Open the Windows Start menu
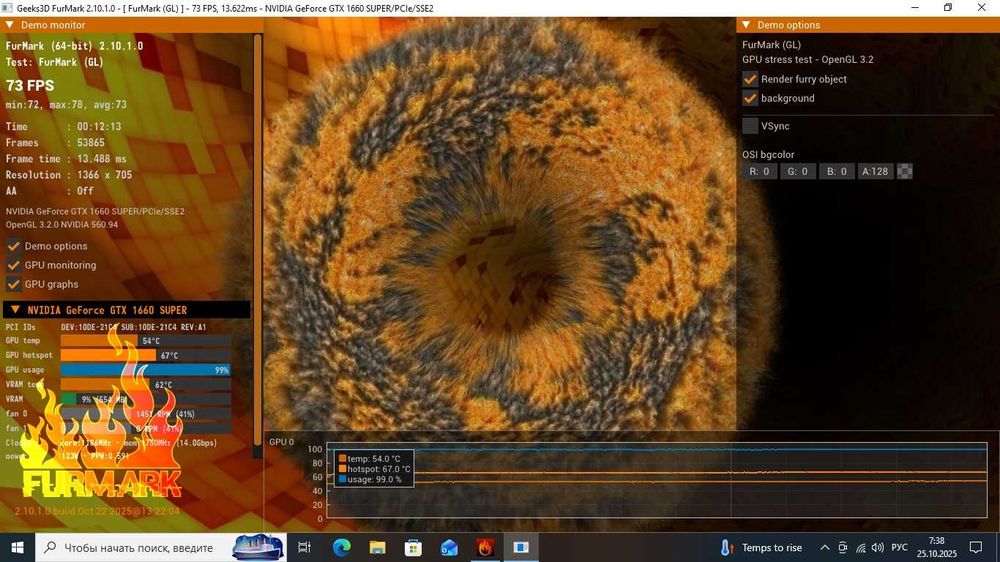The image size is (1000, 562). pos(17,547)
